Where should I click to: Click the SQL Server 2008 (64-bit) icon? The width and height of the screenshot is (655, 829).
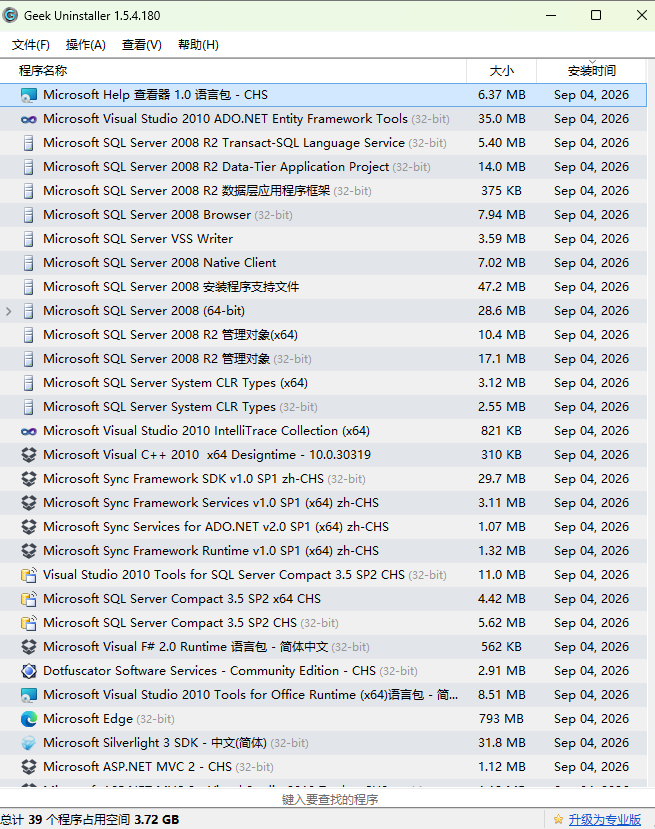coord(29,311)
